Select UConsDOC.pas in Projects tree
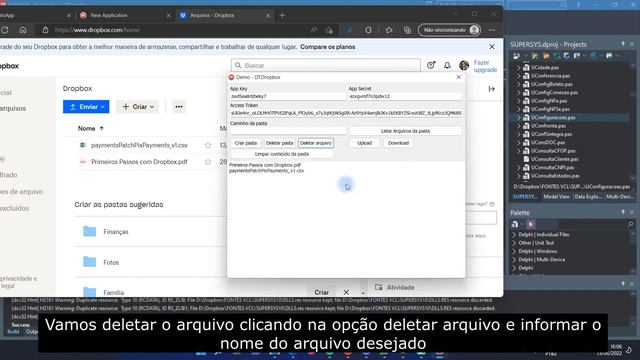 [x=548, y=142]
